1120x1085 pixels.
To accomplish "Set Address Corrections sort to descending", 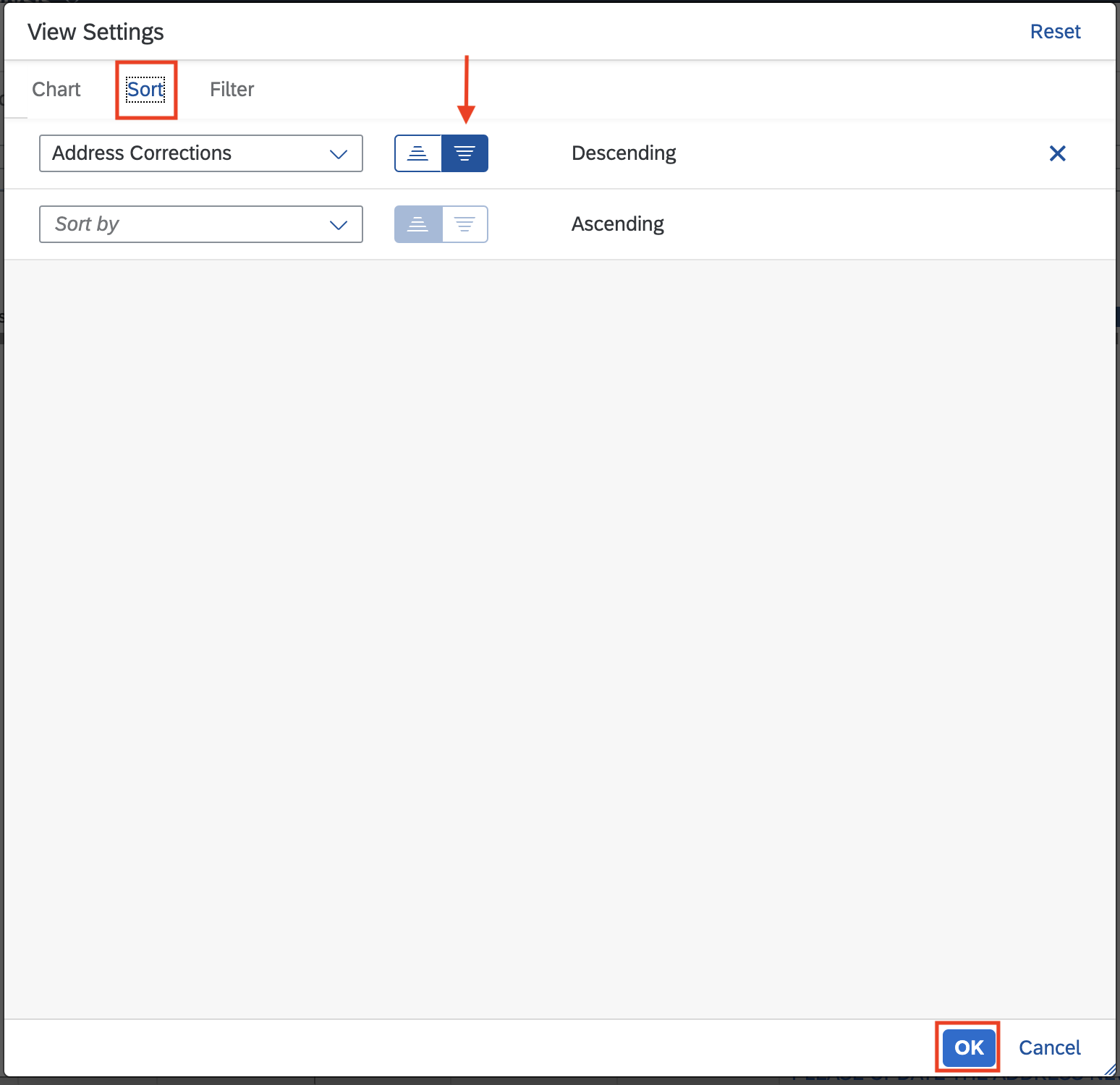I will click(464, 153).
